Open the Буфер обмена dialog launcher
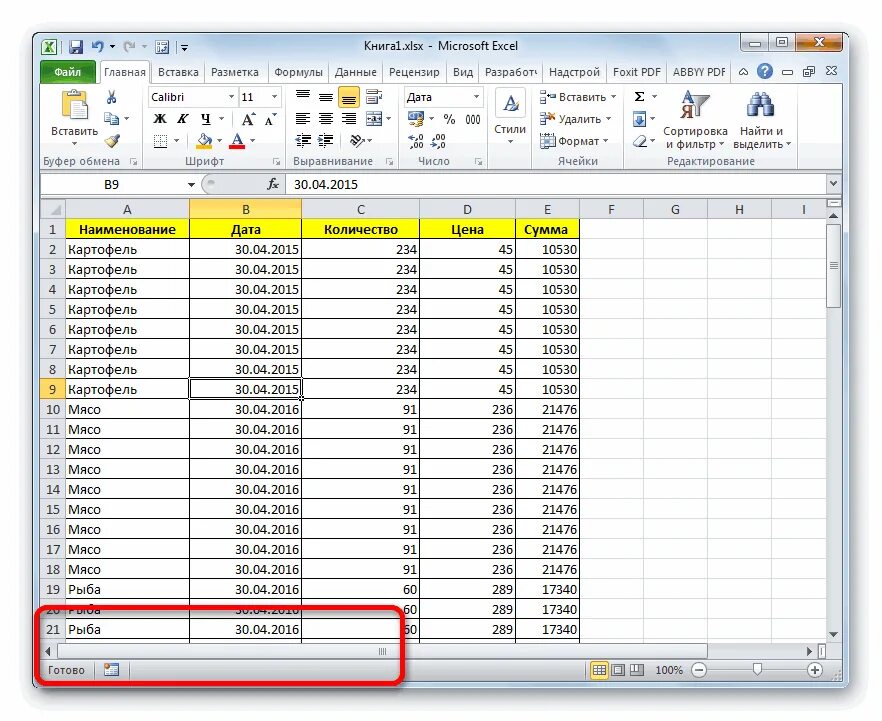Image resolution: width=882 pixels, height=721 pixels. tap(133, 162)
